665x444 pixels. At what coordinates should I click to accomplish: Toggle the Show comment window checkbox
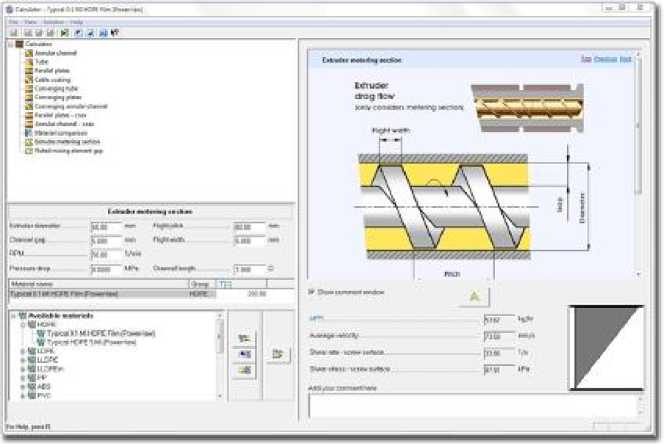click(311, 292)
